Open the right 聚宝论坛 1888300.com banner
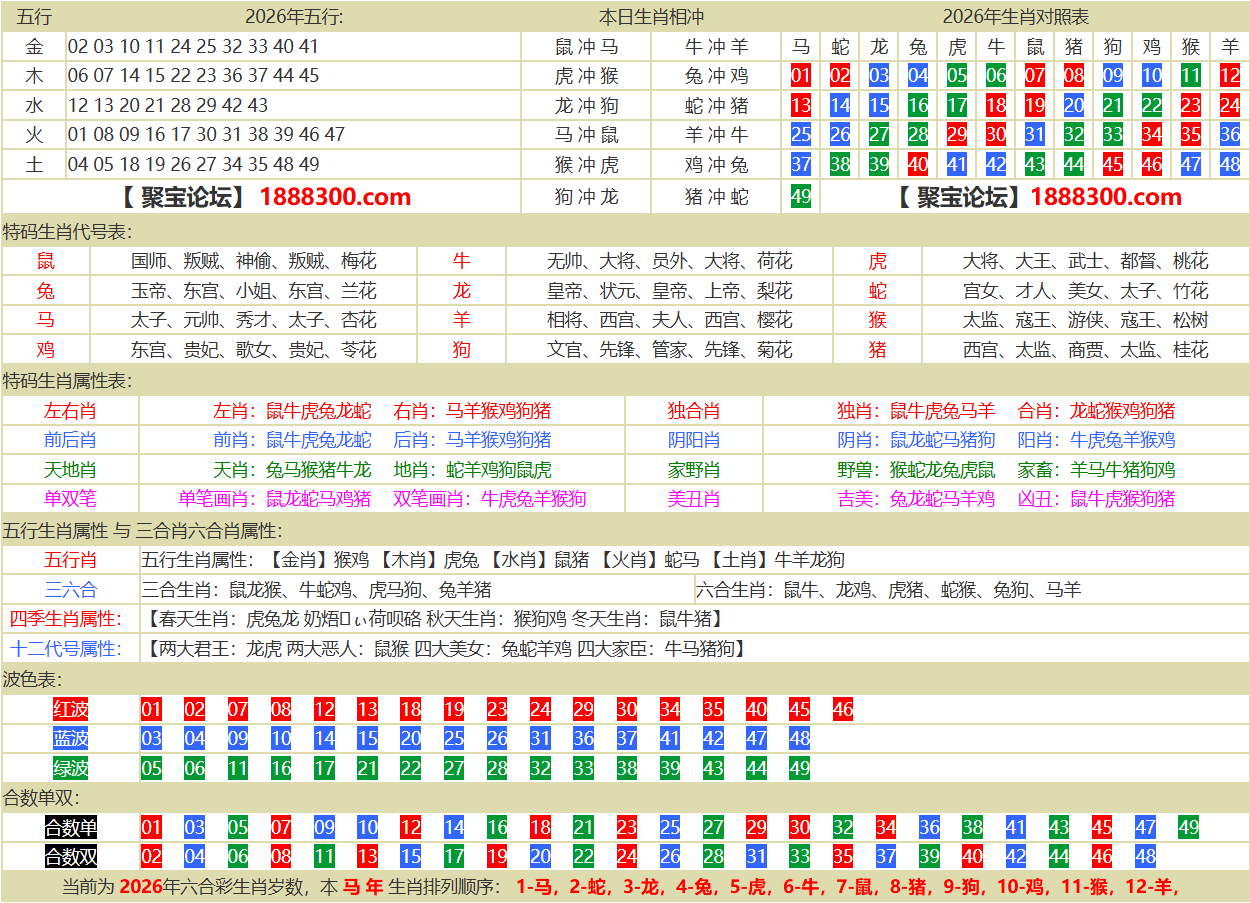This screenshot has width=1250, height=903. pyautogui.click(x=1035, y=197)
